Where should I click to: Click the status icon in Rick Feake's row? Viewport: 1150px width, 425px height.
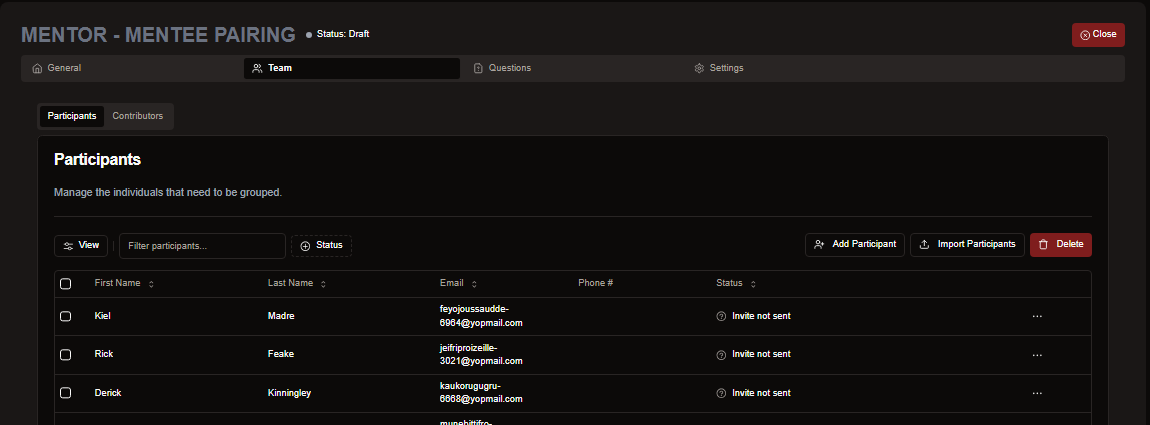coord(721,354)
